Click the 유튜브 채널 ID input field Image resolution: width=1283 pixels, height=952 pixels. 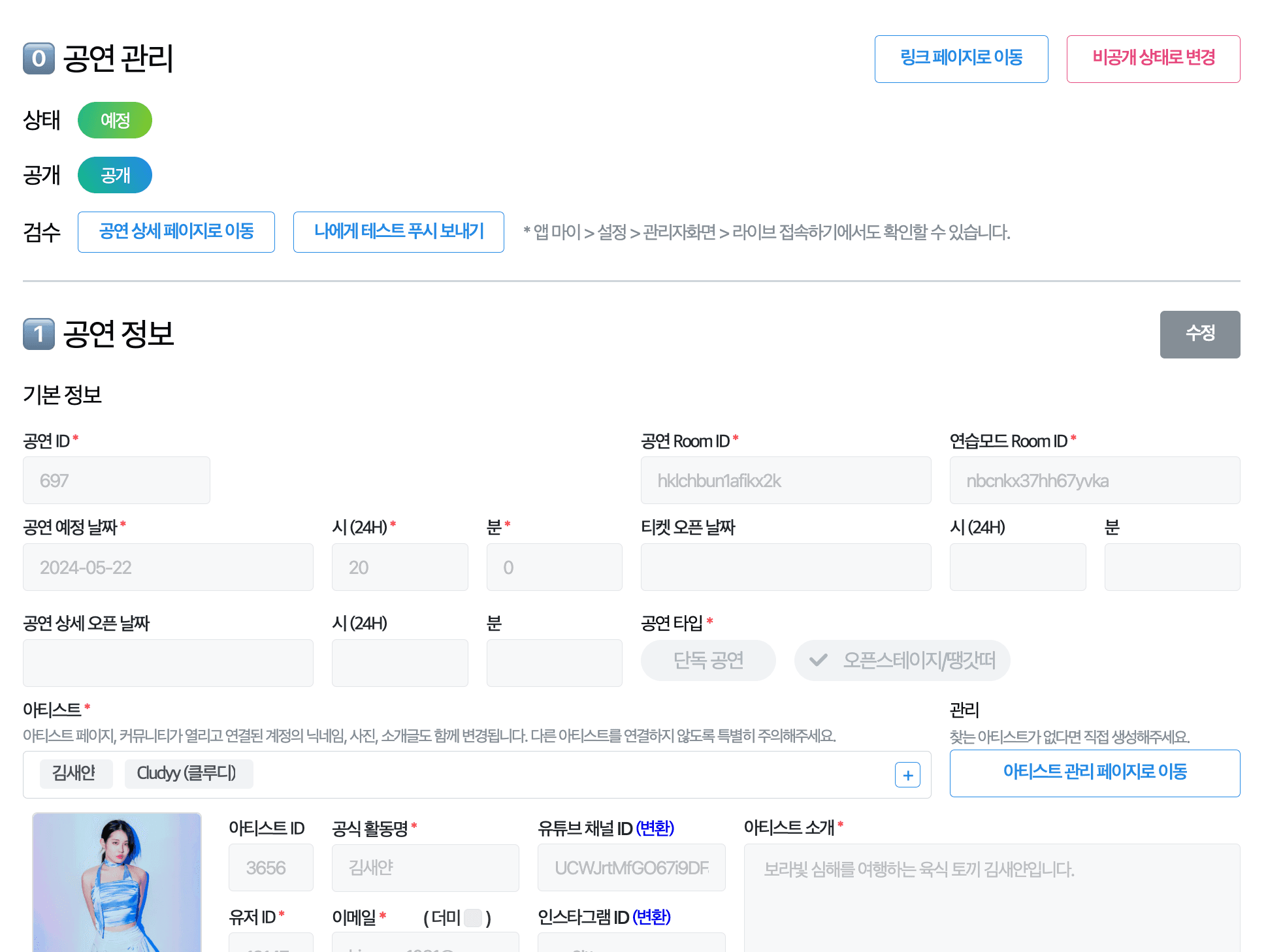(631, 867)
